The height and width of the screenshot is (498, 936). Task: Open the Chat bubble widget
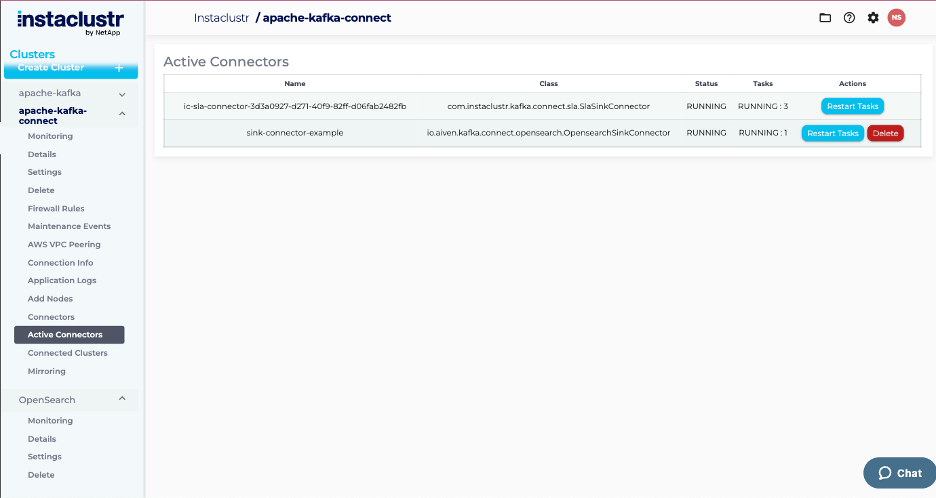coord(899,473)
